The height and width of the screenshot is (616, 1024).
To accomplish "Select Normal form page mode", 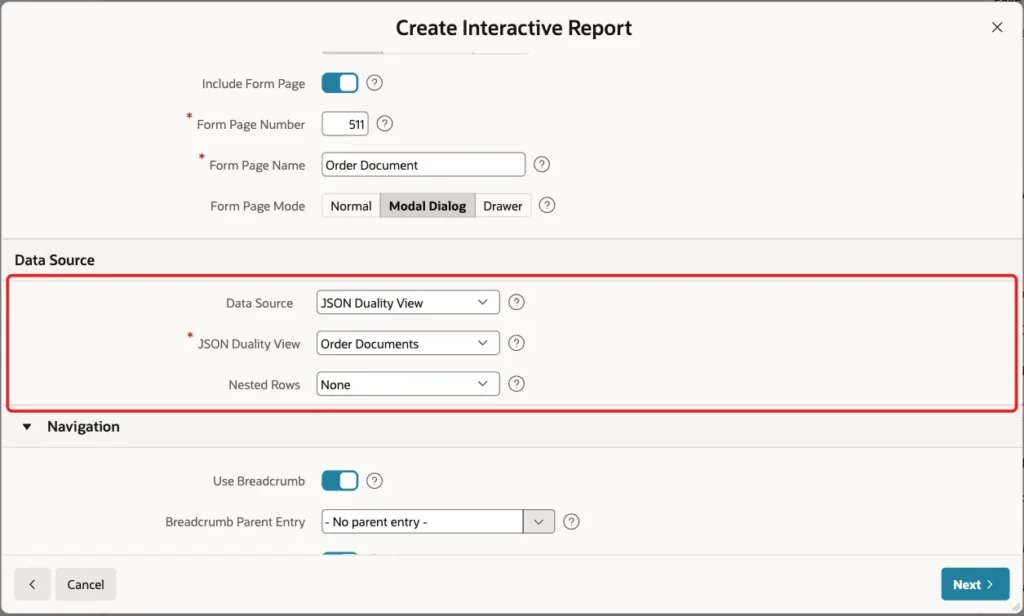I will tap(351, 206).
